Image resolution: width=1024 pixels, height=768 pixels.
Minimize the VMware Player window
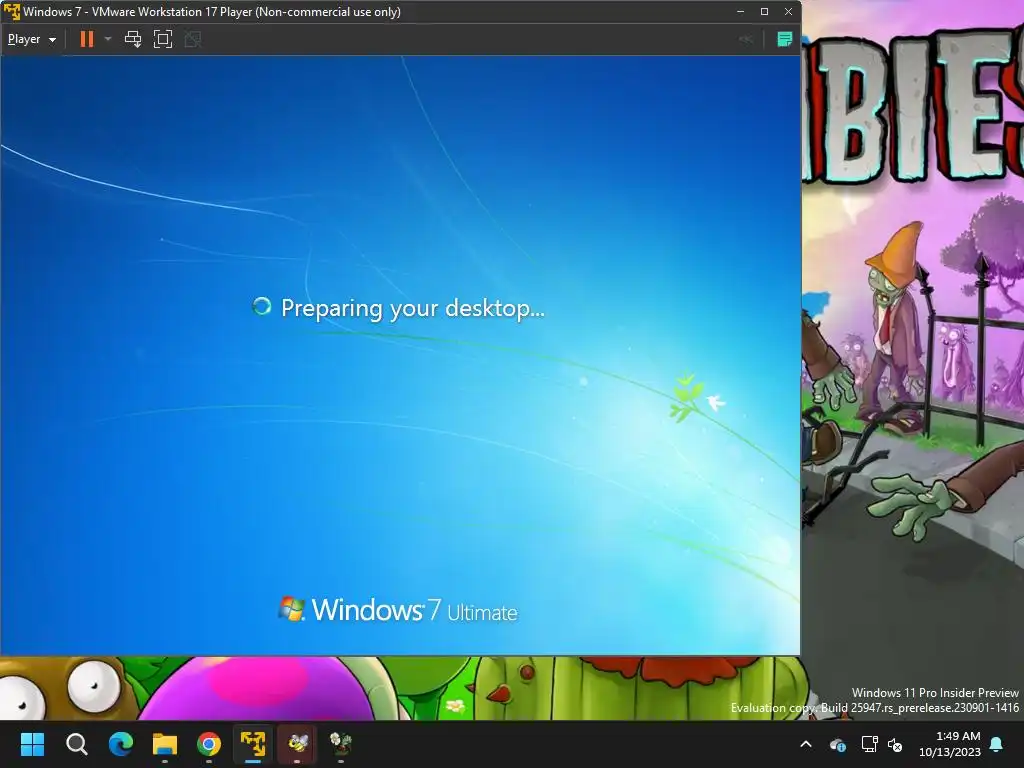point(741,12)
